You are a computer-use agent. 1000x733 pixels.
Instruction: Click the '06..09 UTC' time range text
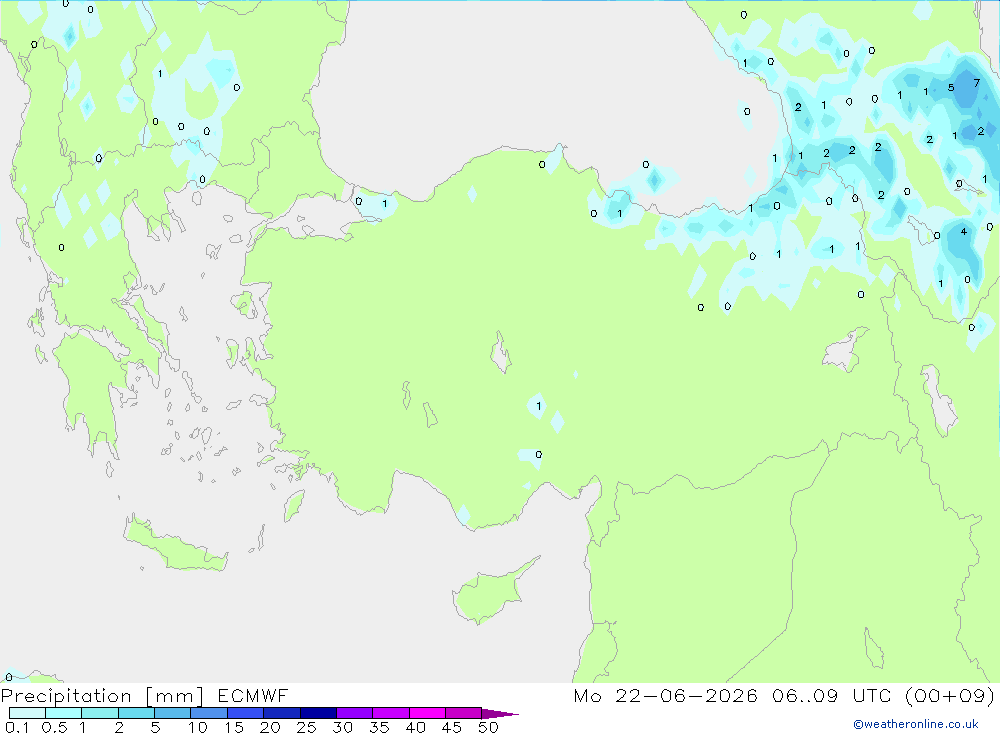(832, 696)
